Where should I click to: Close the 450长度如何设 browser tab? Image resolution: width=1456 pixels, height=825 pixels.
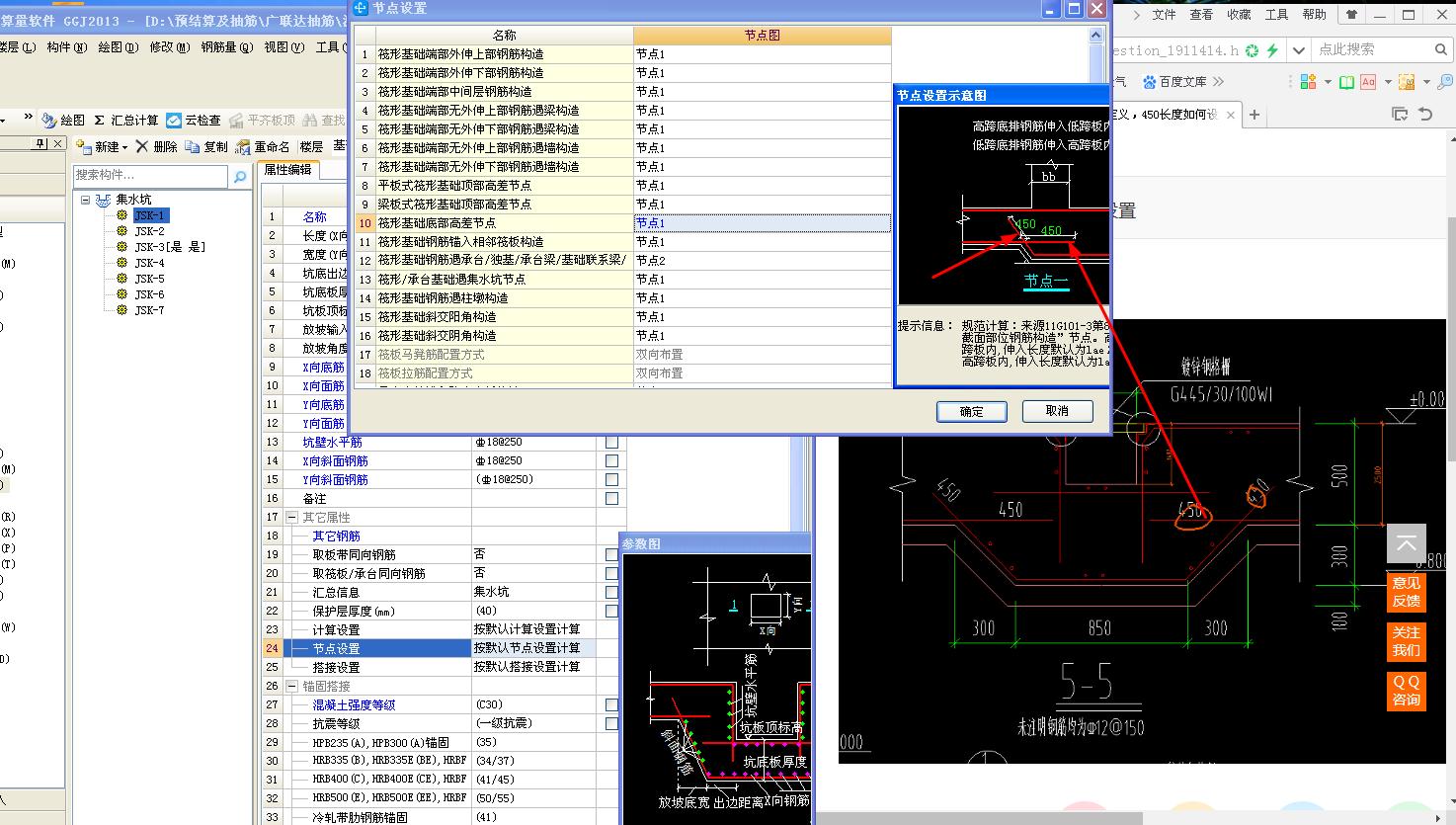pos(1231,115)
